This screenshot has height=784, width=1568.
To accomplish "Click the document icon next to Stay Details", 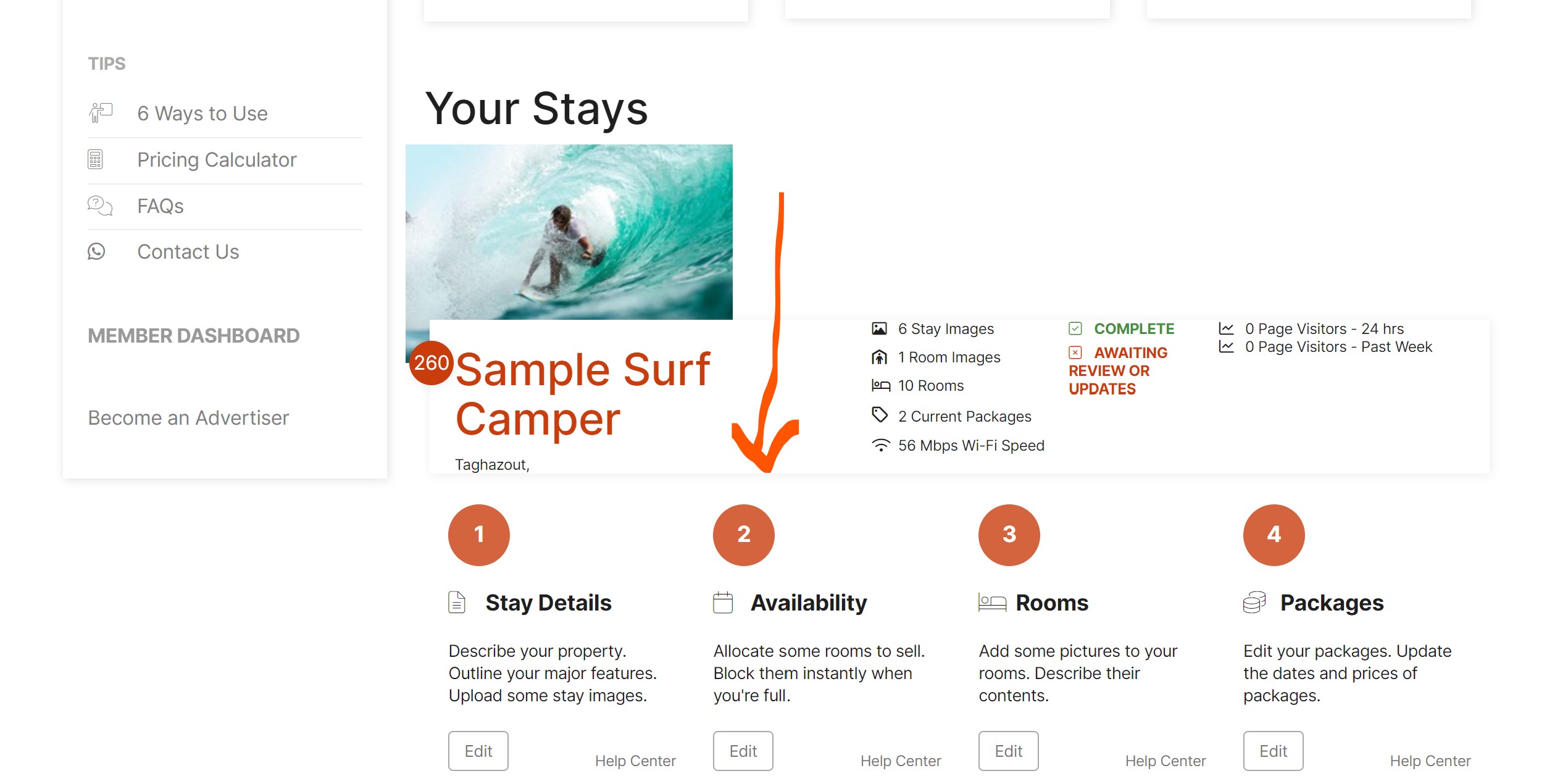I will click(457, 602).
